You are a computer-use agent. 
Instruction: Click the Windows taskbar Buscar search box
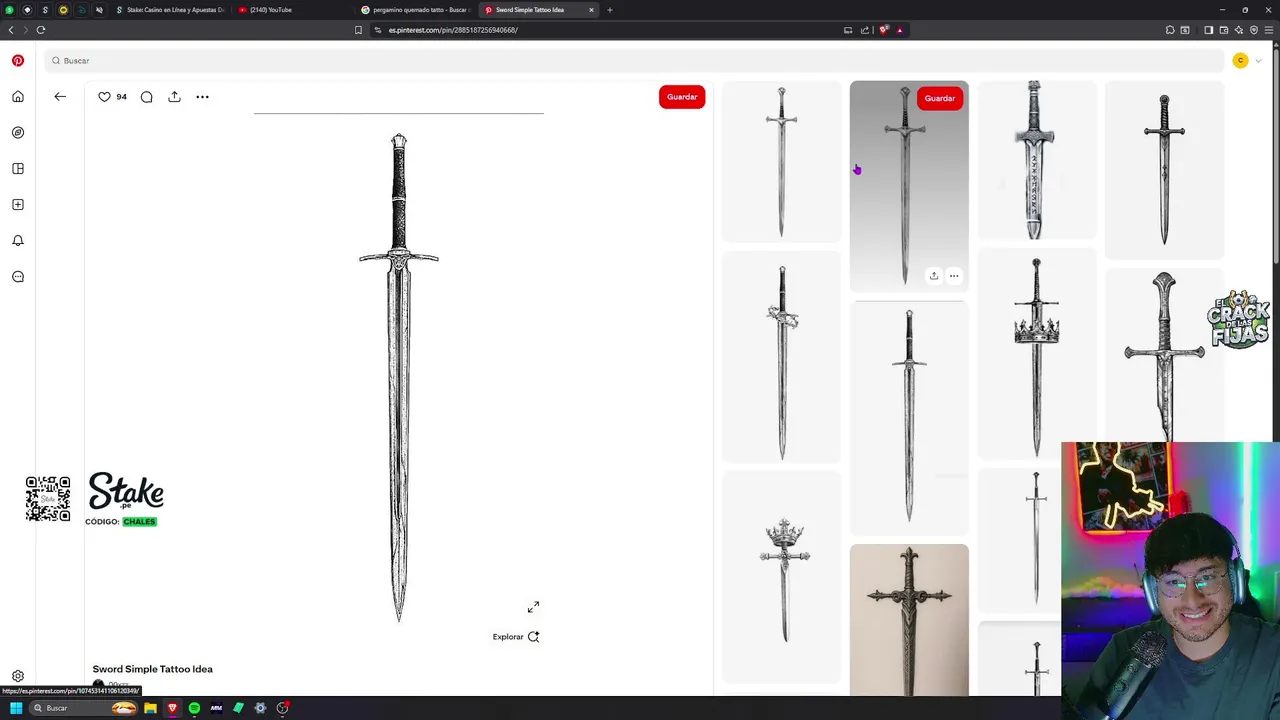pos(84,708)
